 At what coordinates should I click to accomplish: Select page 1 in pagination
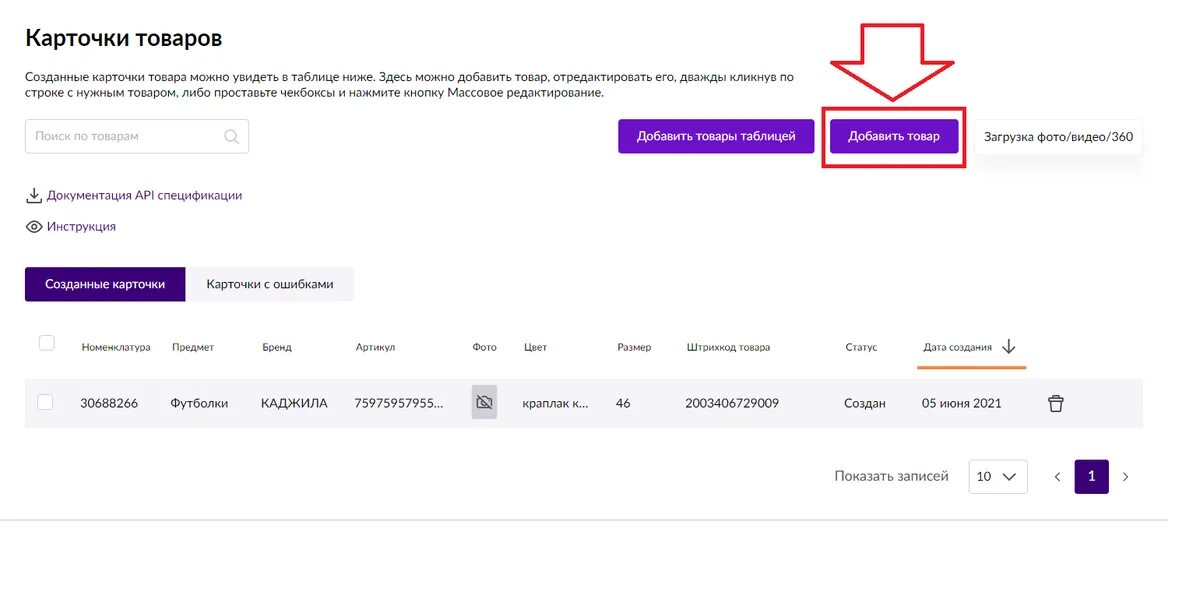coord(1092,477)
